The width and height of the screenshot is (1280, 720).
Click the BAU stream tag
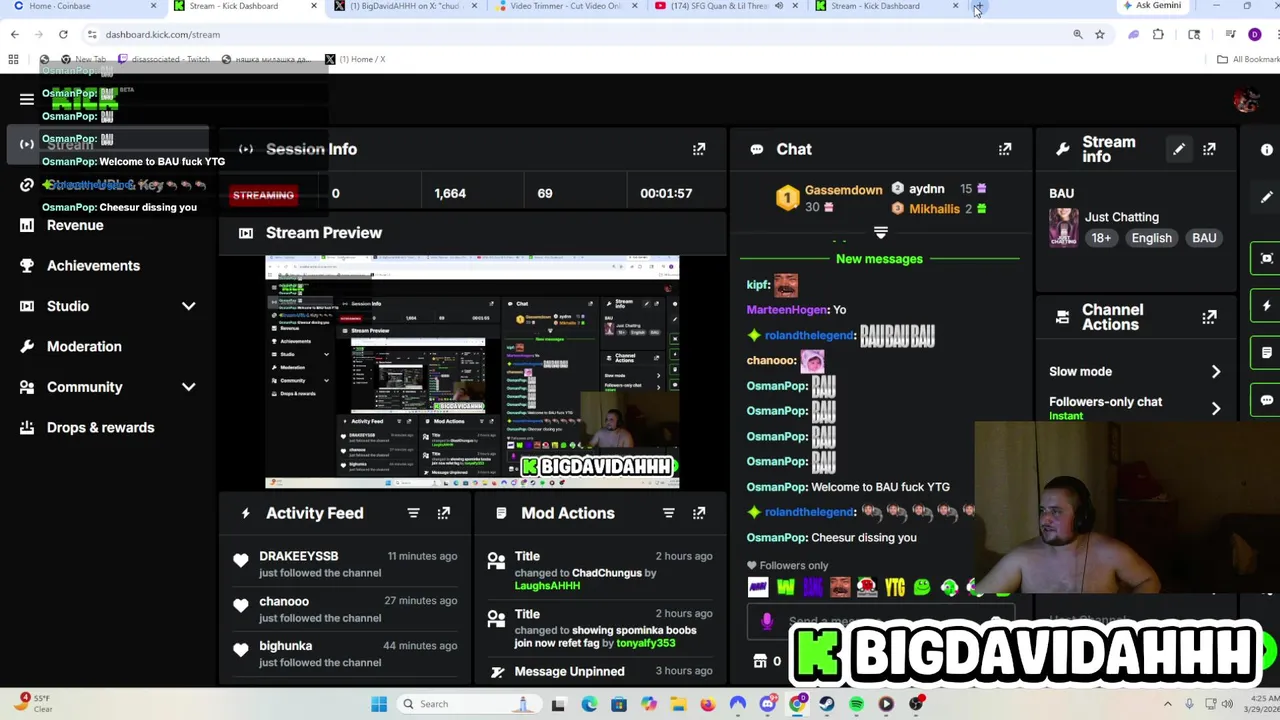point(1204,238)
